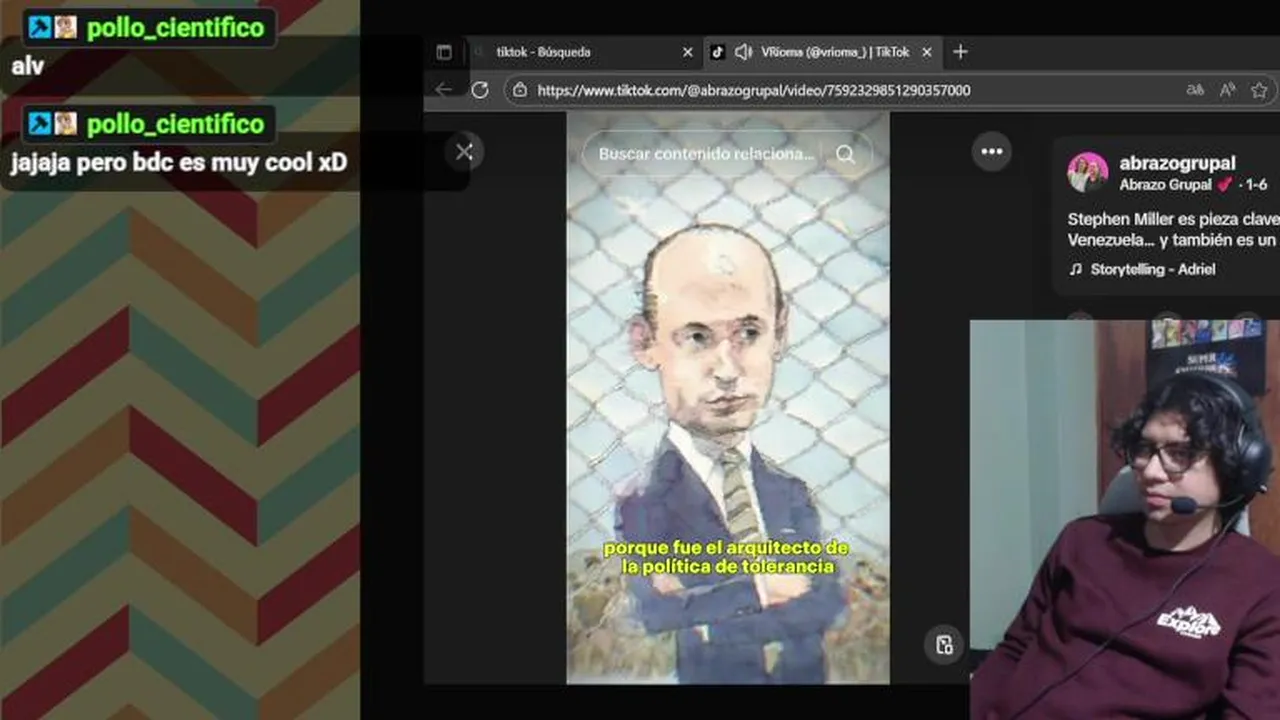
Task: View site information lock icon
Action: click(x=518, y=90)
